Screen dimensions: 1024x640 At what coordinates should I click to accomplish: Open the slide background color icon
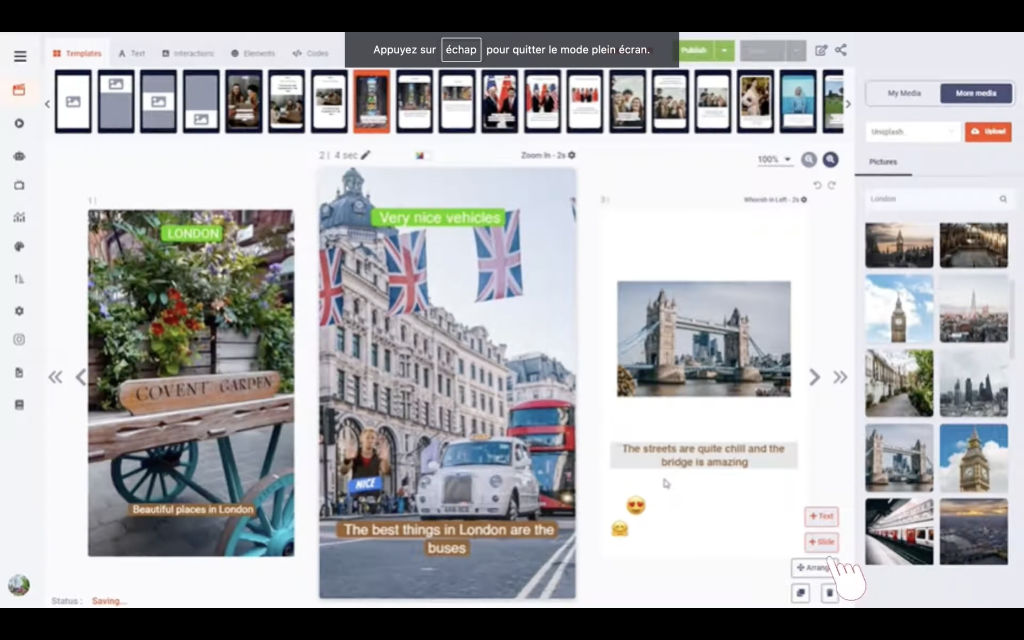point(420,155)
